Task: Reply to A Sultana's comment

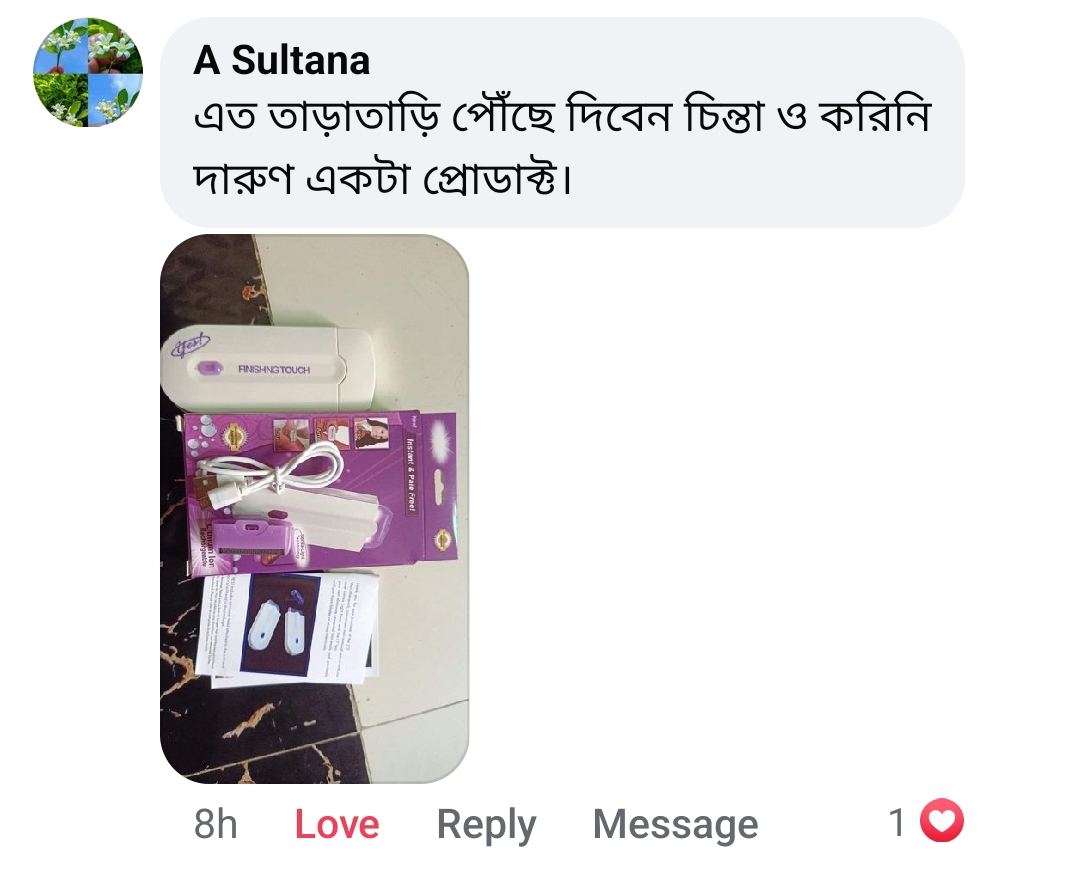Action: [x=486, y=825]
